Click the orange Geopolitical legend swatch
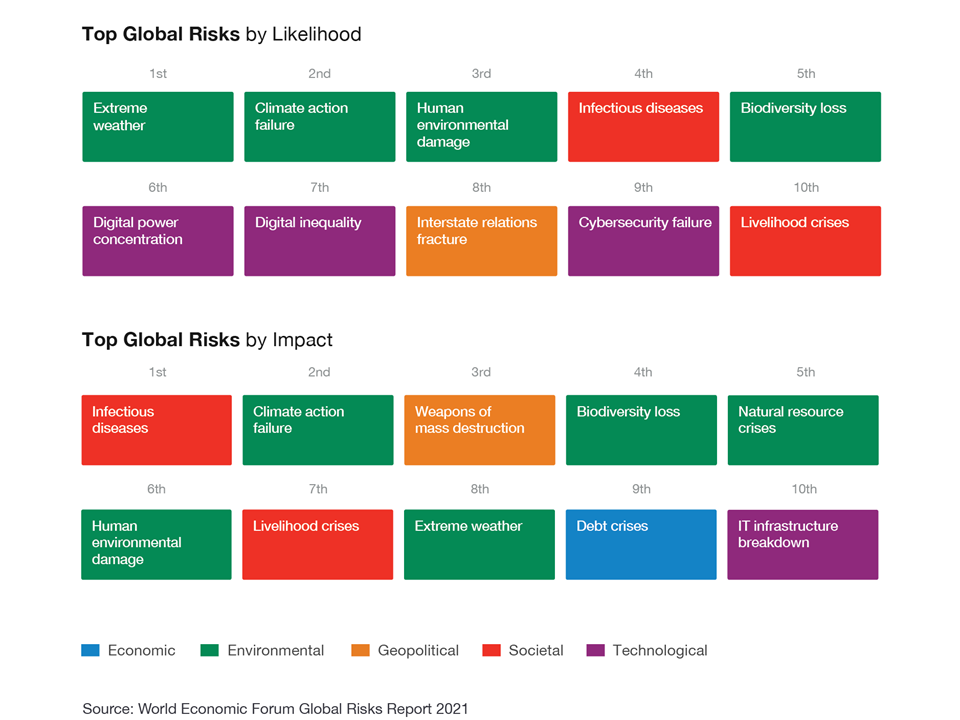 coord(360,650)
